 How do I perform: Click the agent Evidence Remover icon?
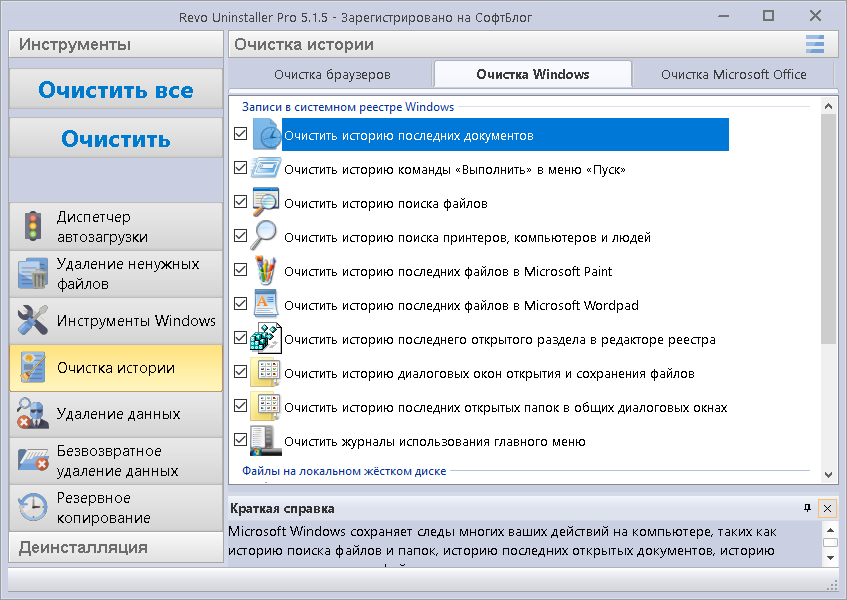pyautogui.click(x=33, y=414)
